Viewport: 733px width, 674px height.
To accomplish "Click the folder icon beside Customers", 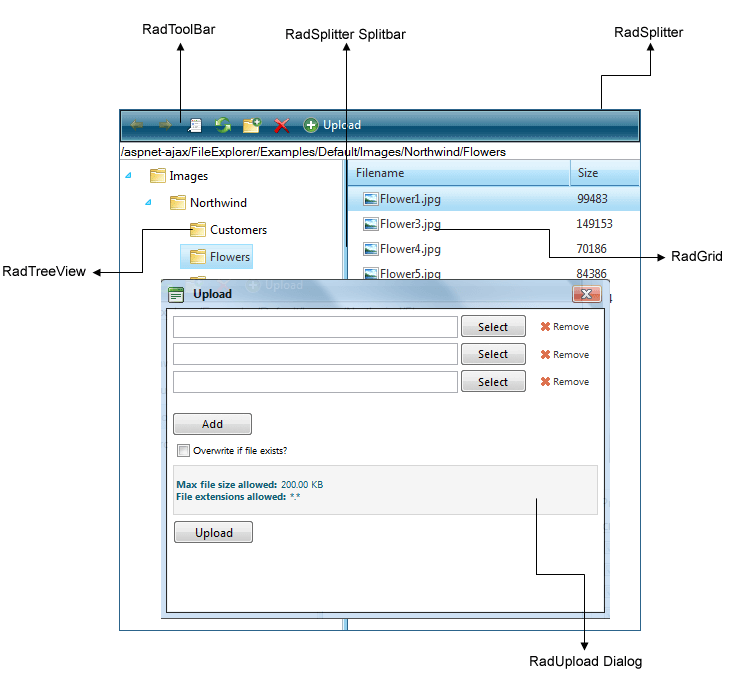I will point(198,229).
